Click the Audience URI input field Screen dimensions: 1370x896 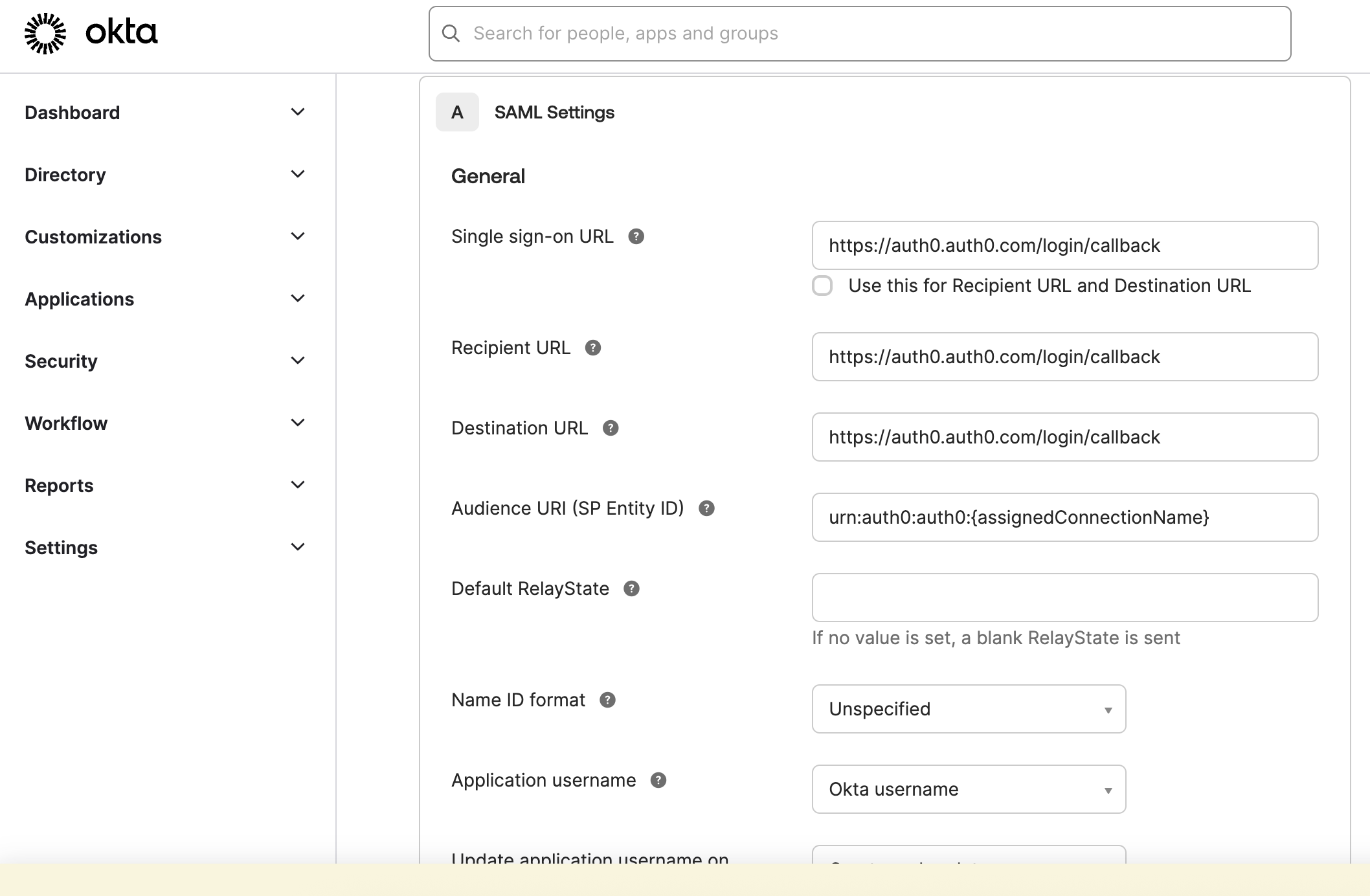tap(1065, 517)
